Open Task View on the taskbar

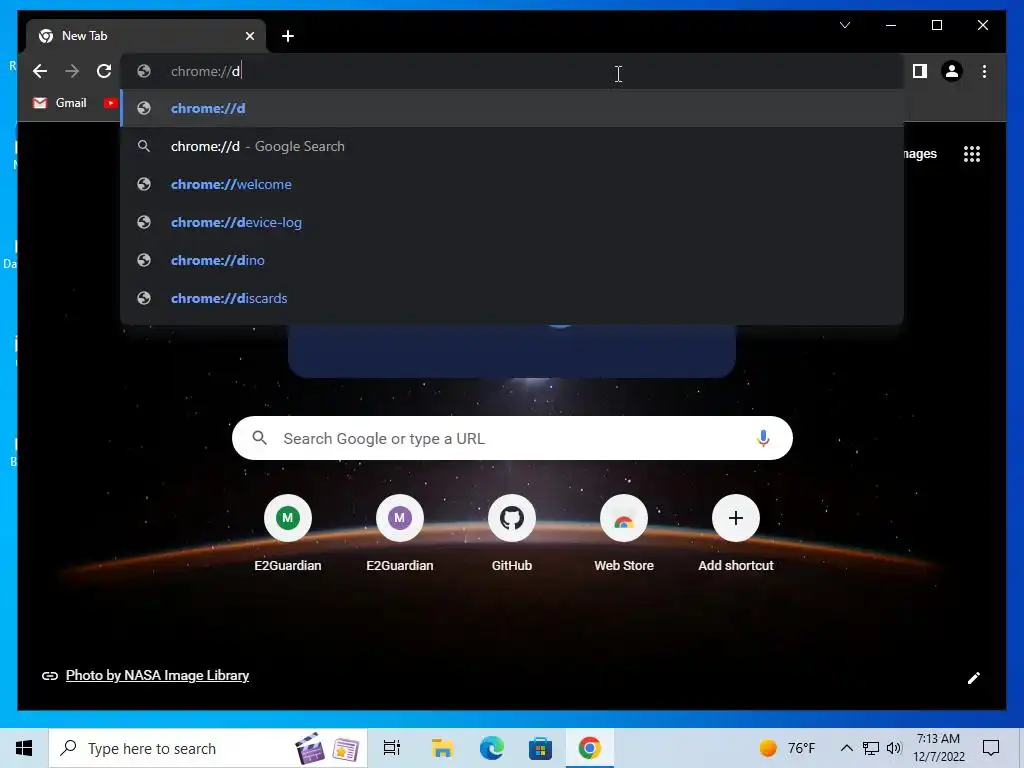[392, 748]
